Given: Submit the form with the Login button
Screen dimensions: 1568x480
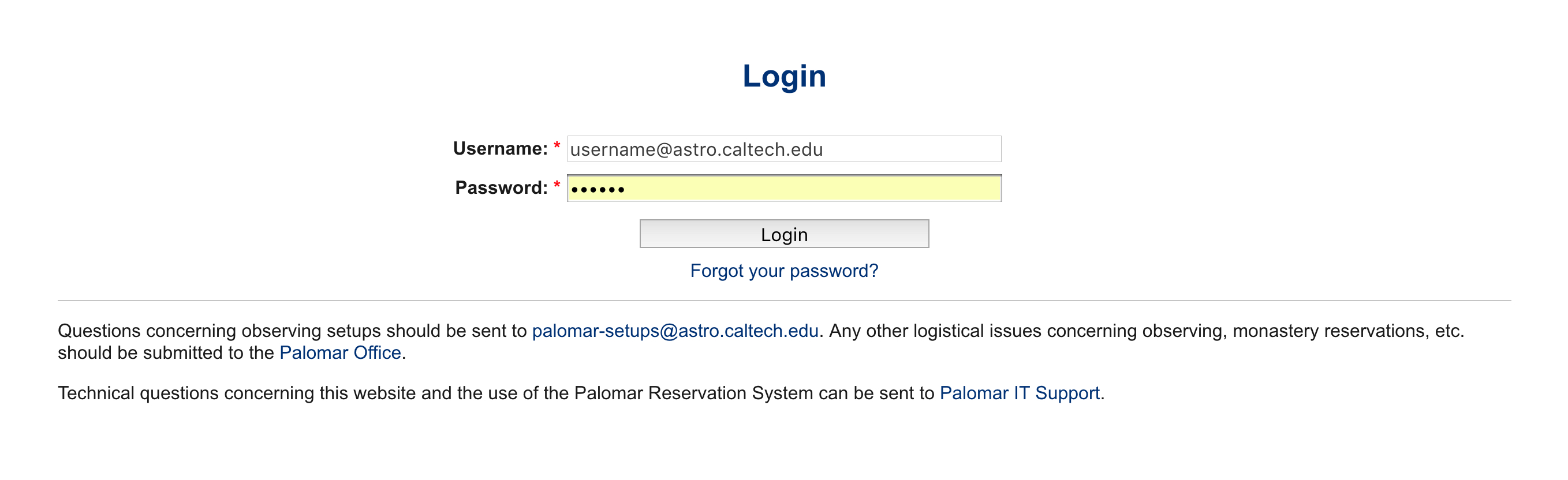Looking at the screenshot, I should pyautogui.click(x=784, y=234).
